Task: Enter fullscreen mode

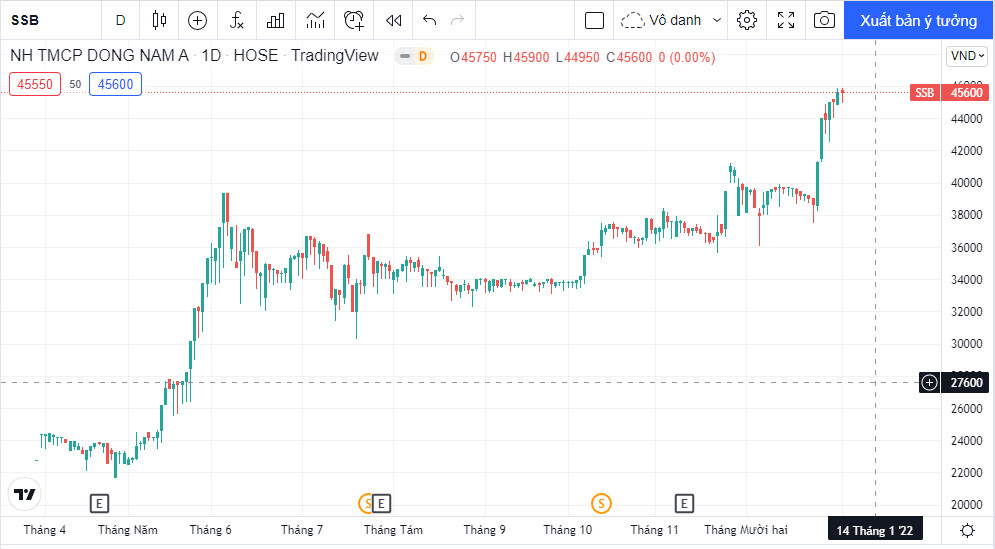Action: click(786, 20)
